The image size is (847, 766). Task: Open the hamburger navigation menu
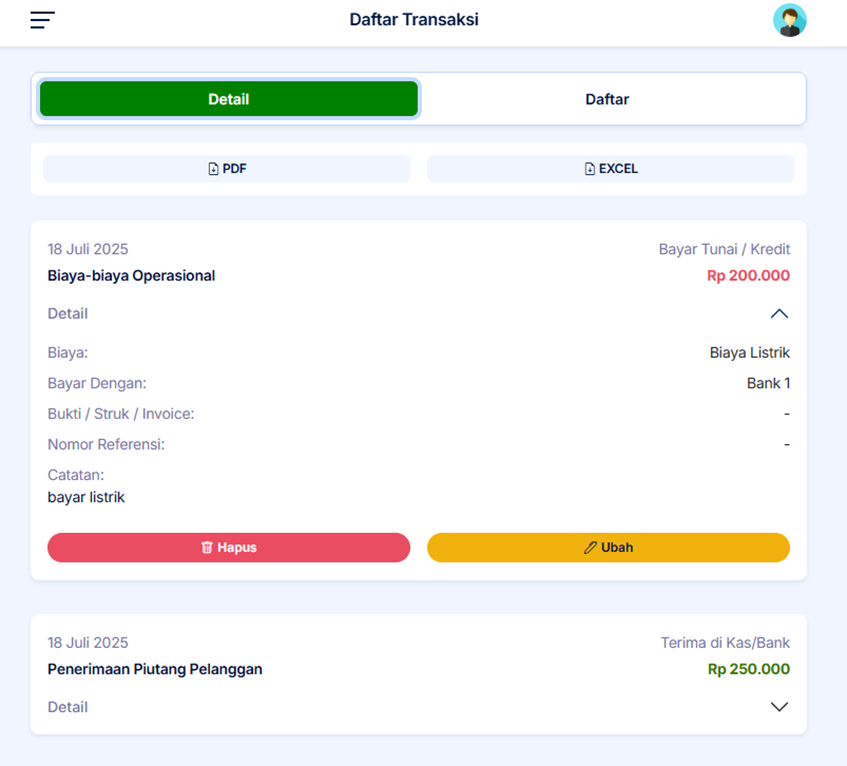point(42,20)
